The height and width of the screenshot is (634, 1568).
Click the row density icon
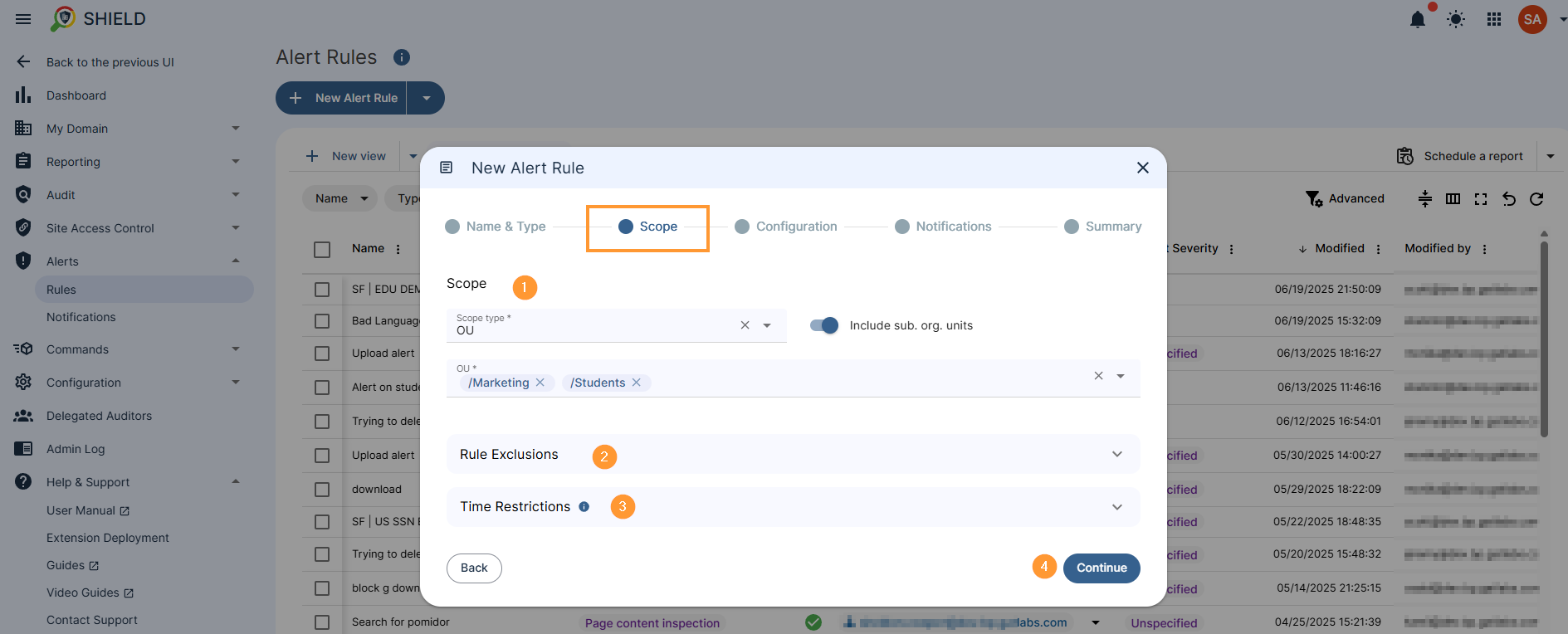[x=1425, y=198]
